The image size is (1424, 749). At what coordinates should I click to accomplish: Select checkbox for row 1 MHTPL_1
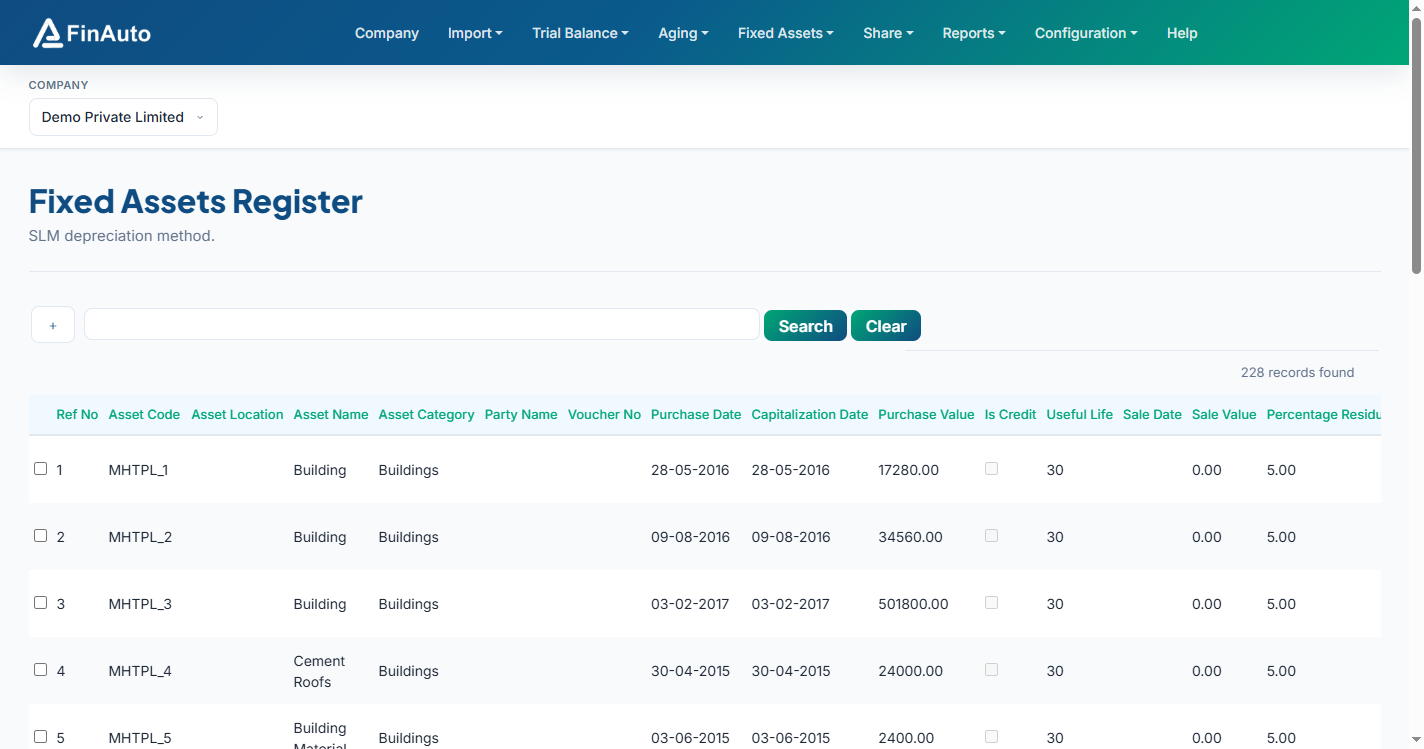(40, 468)
